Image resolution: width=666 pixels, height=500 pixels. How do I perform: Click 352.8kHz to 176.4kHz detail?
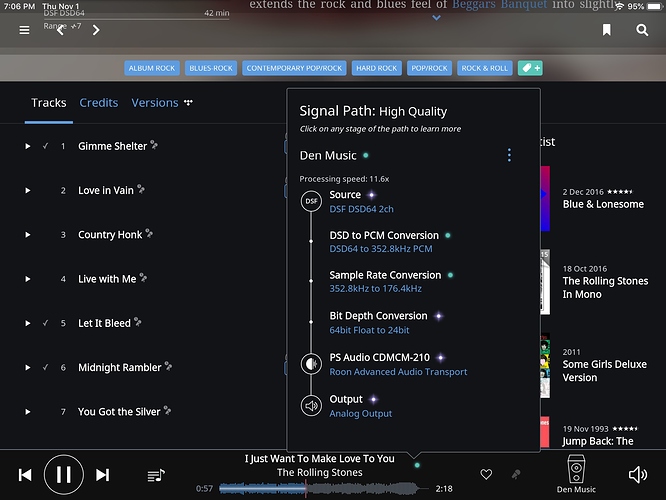[375, 289]
